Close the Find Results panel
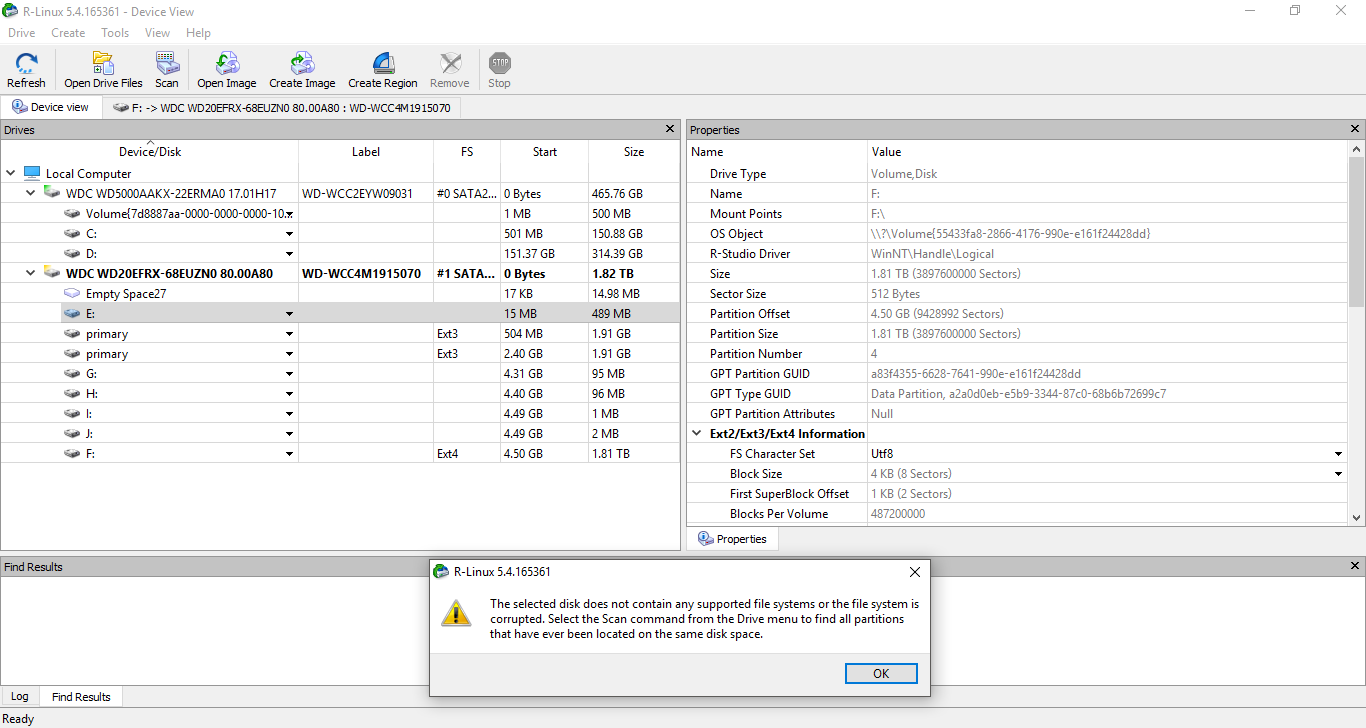The height and width of the screenshot is (728, 1366). click(1356, 566)
